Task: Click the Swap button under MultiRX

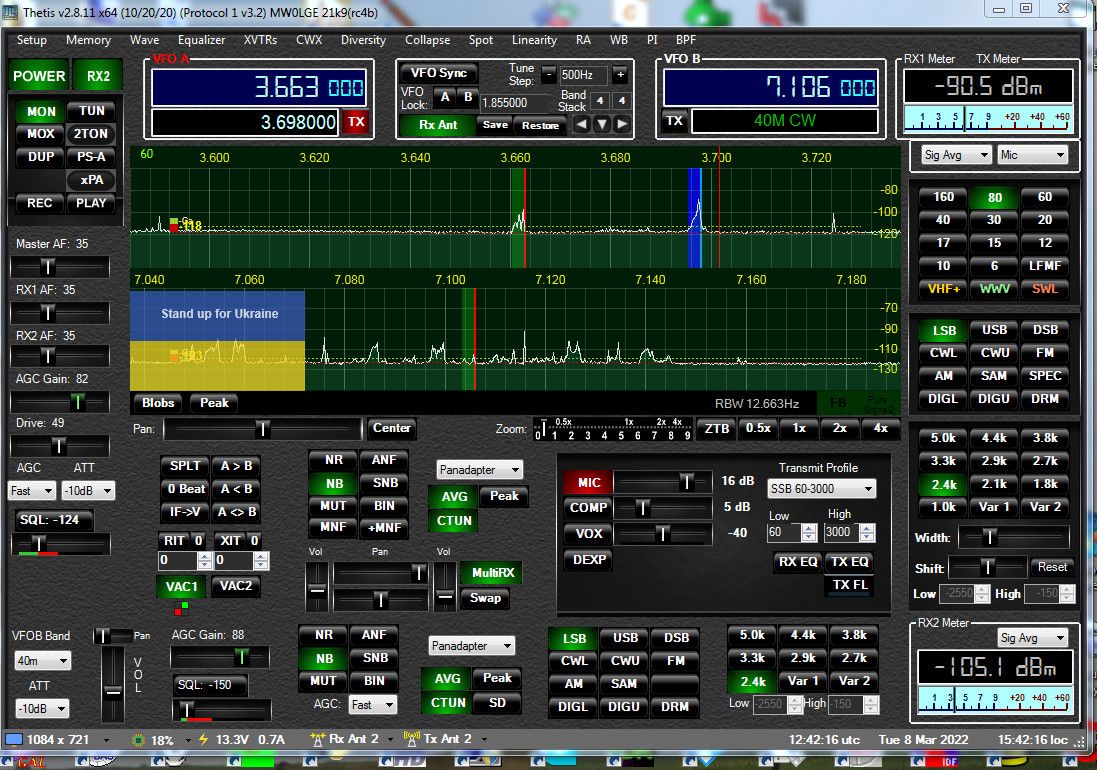Action: (485, 598)
